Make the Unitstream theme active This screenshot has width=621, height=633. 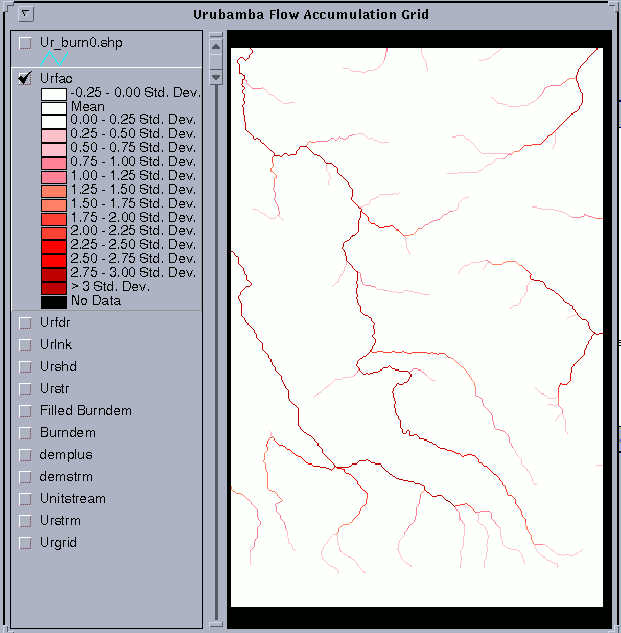(72, 498)
